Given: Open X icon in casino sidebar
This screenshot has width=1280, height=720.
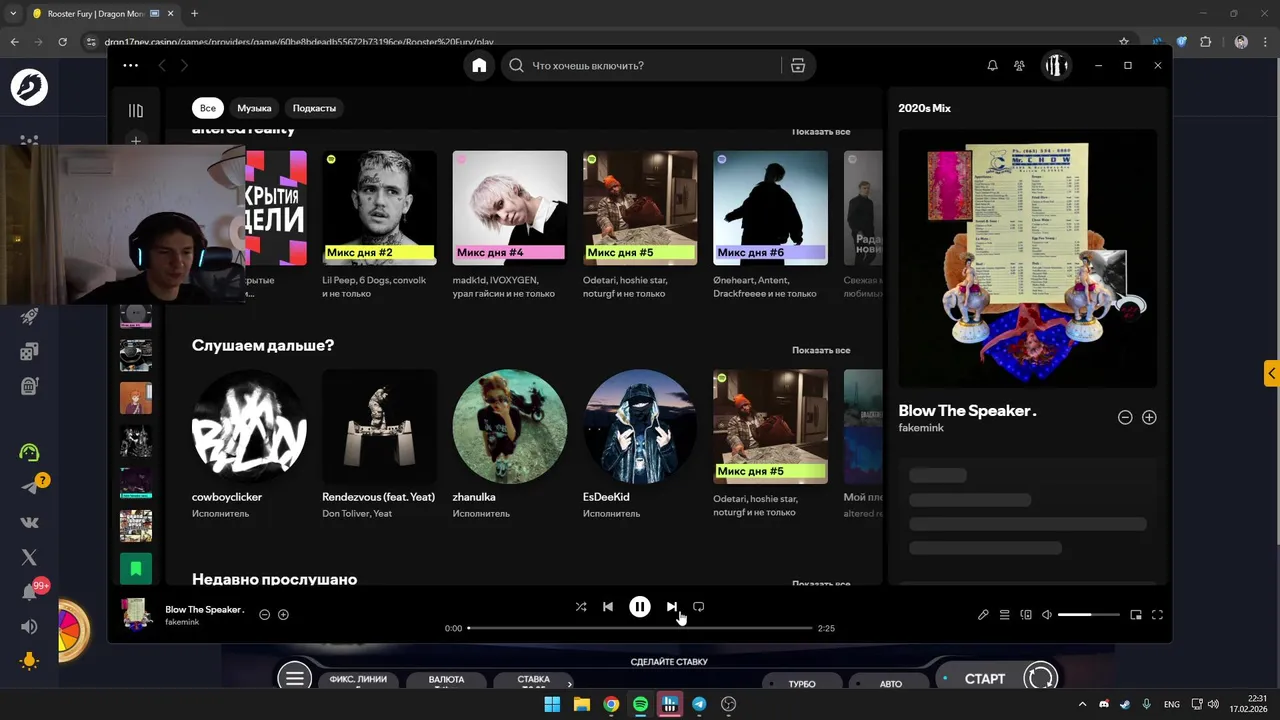Looking at the screenshot, I should point(29,557).
